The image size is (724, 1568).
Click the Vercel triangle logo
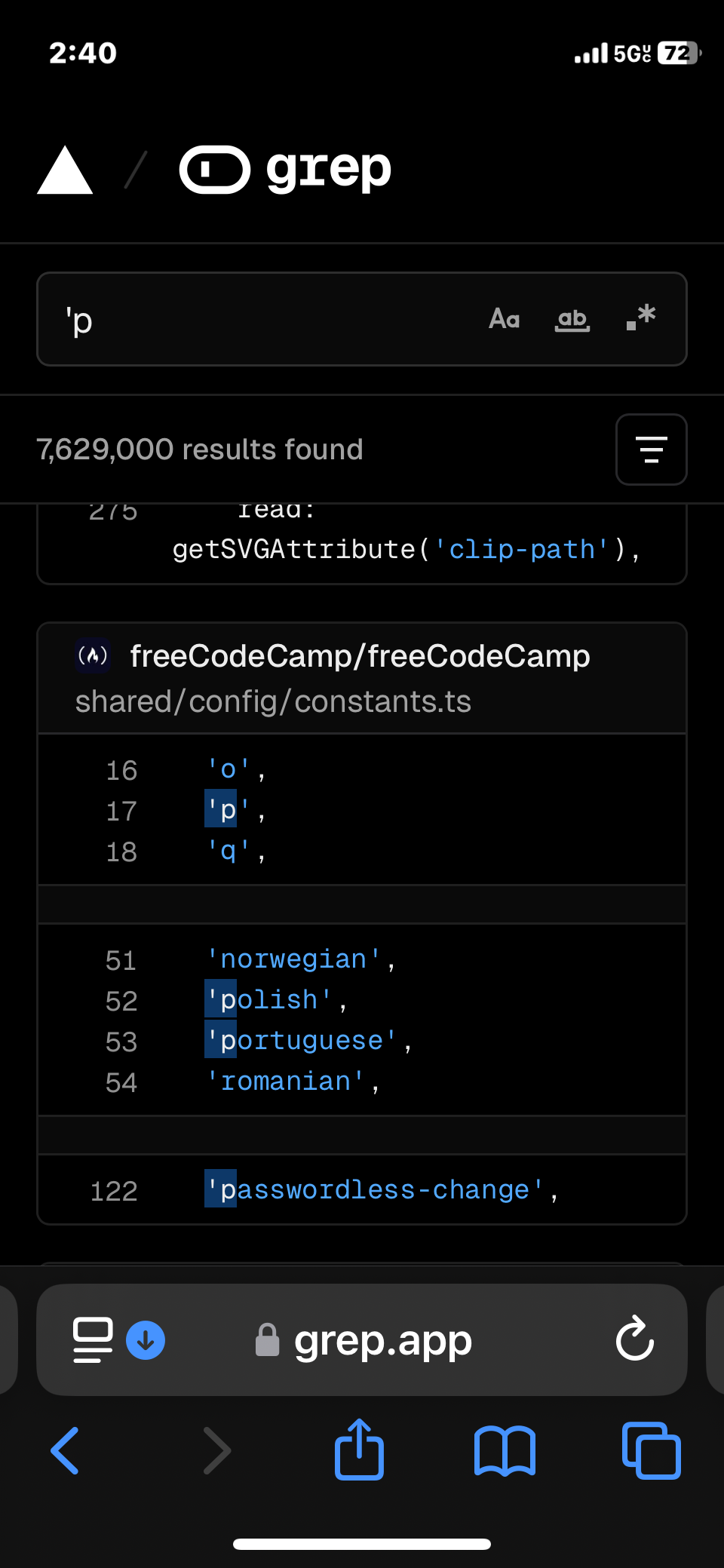(65, 170)
